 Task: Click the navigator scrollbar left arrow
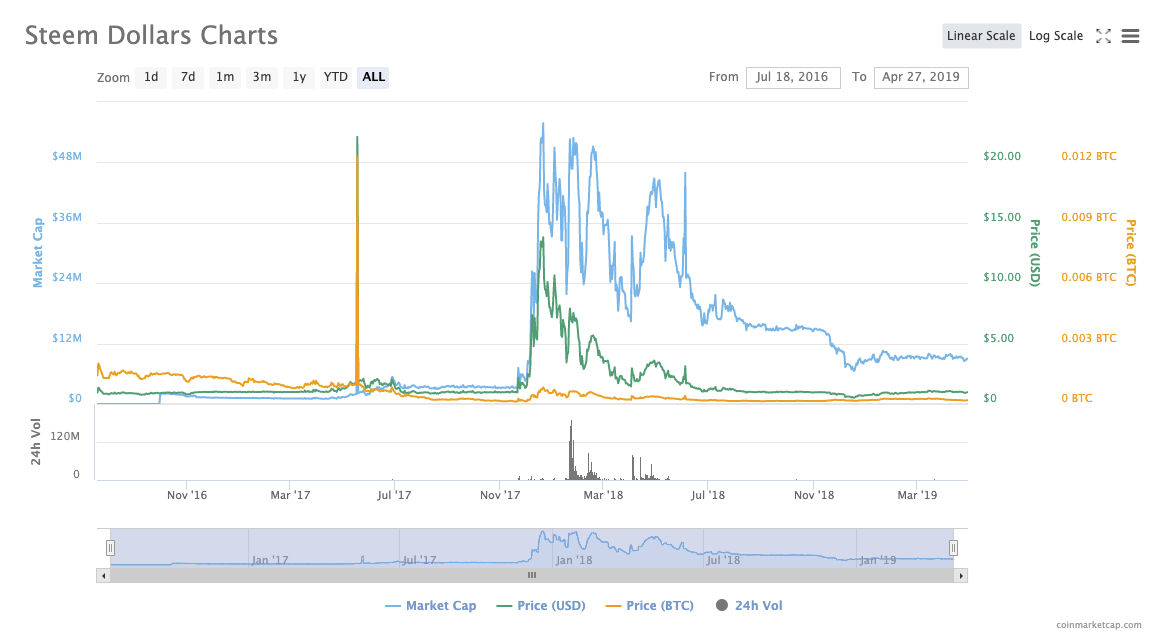(104, 576)
